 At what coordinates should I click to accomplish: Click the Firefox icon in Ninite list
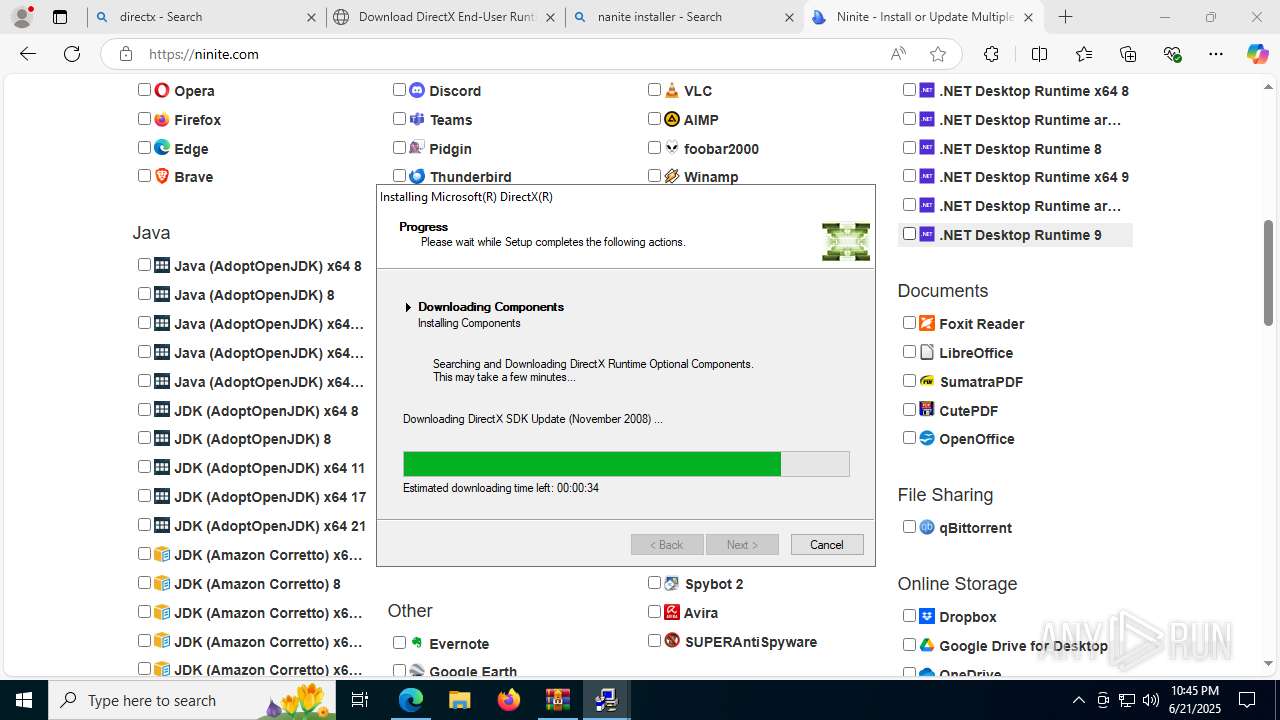point(162,119)
